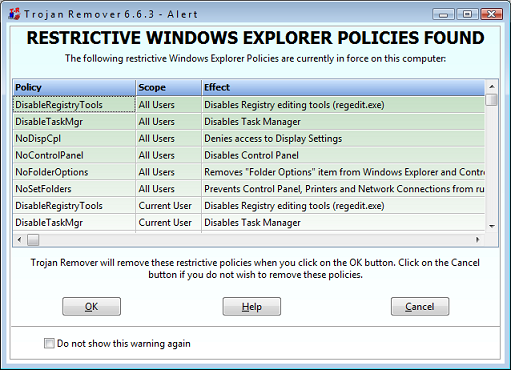Click the Effect column header
This screenshot has height=370, width=511.
[x=343, y=87]
